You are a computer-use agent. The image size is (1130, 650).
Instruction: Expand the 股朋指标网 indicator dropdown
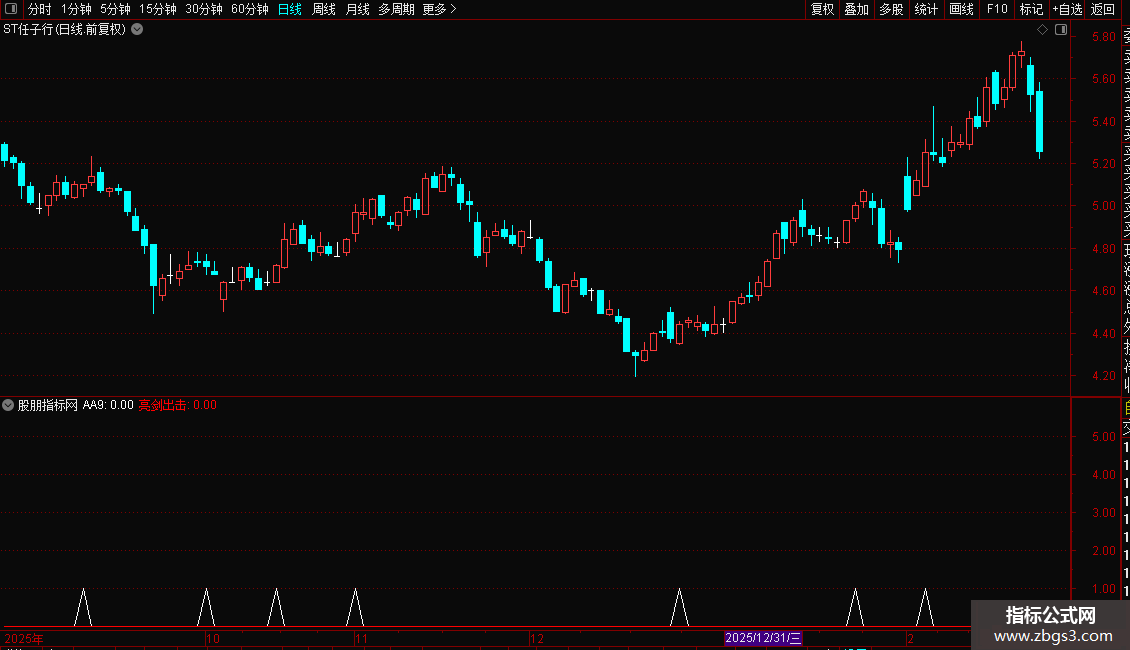click(x=8, y=405)
